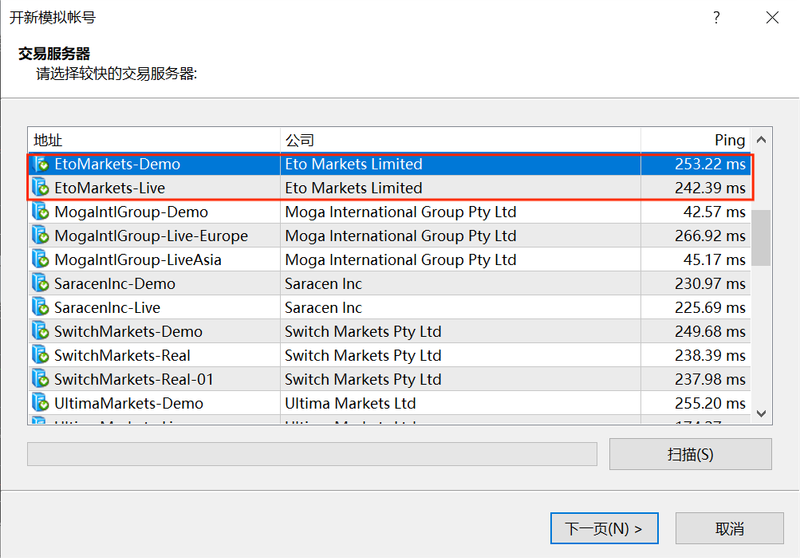Click the server icon beside EtoMarkets-Live

pyautogui.click(x=40, y=188)
